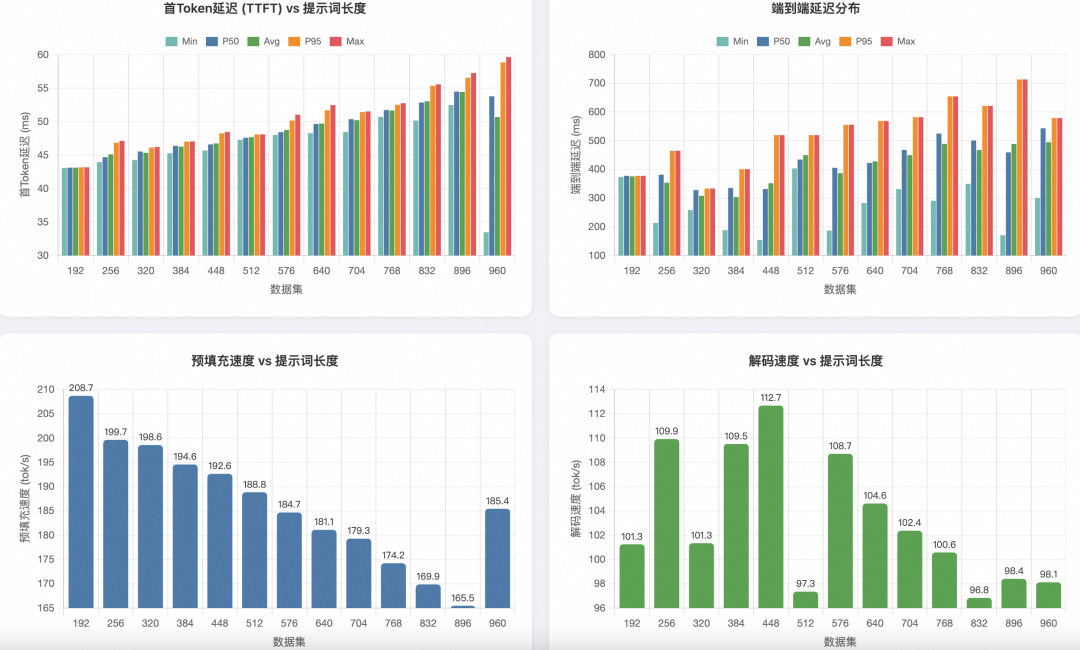This screenshot has height=650, width=1080.
Task: Click the 181.1 value label
Action: tap(324, 522)
